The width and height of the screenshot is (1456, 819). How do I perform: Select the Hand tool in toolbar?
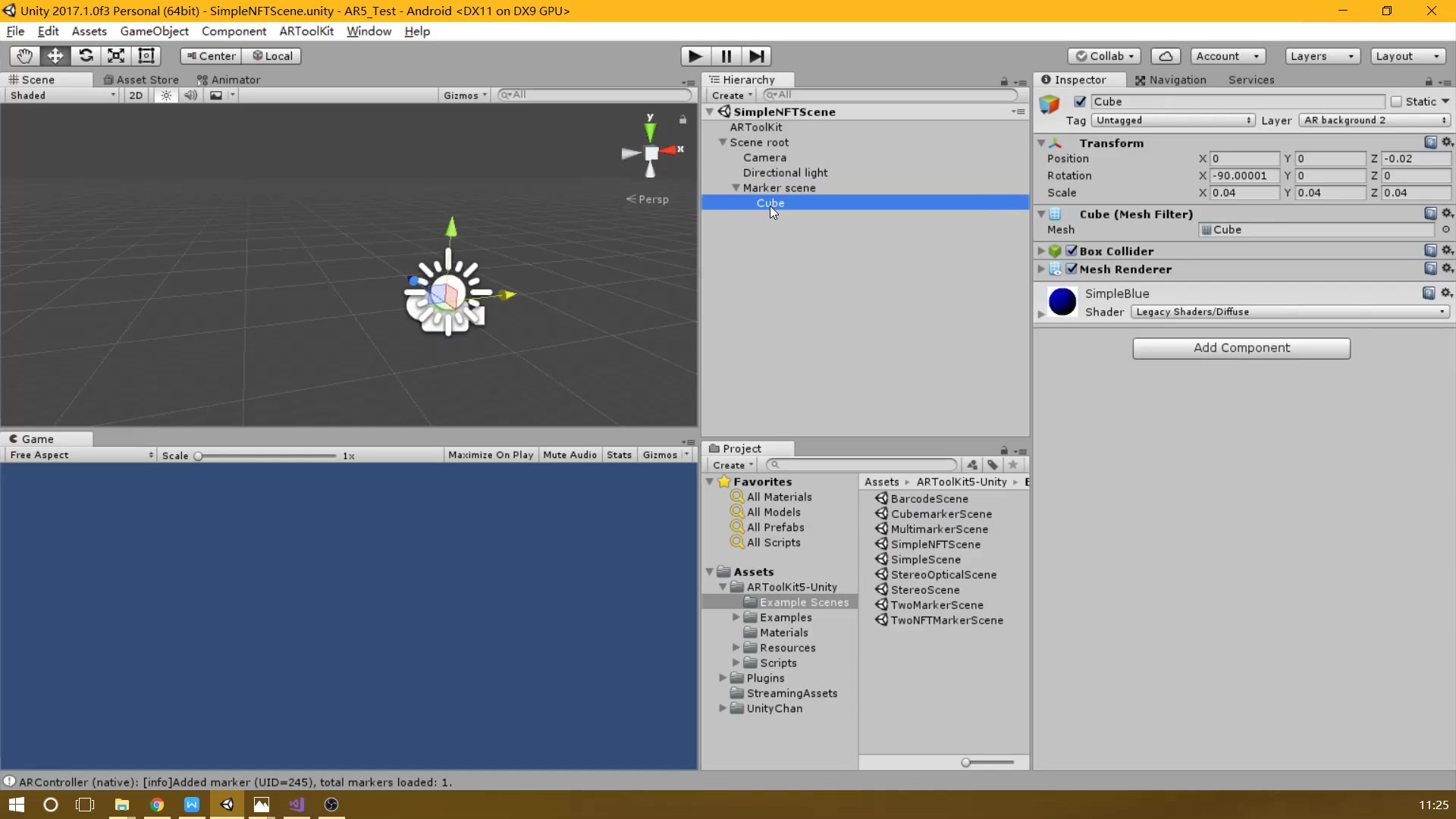click(x=24, y=56)
